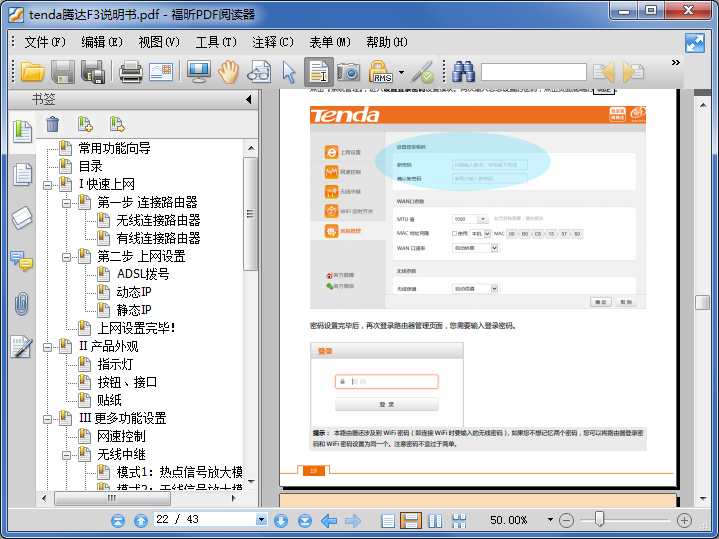Open the signatures sidebar panel

[x=22, y=347]
